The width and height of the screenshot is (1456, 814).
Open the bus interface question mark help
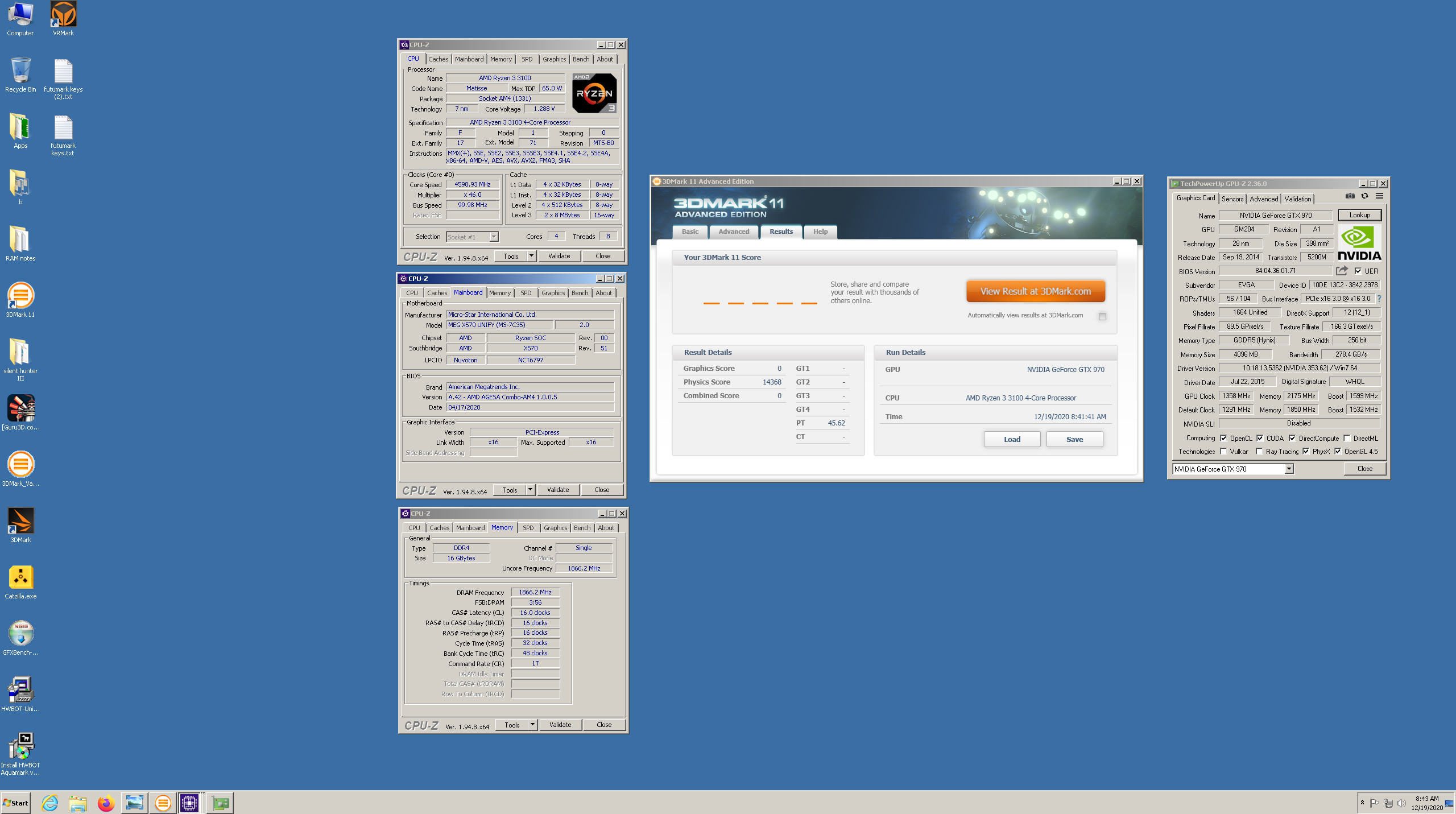1379,299
